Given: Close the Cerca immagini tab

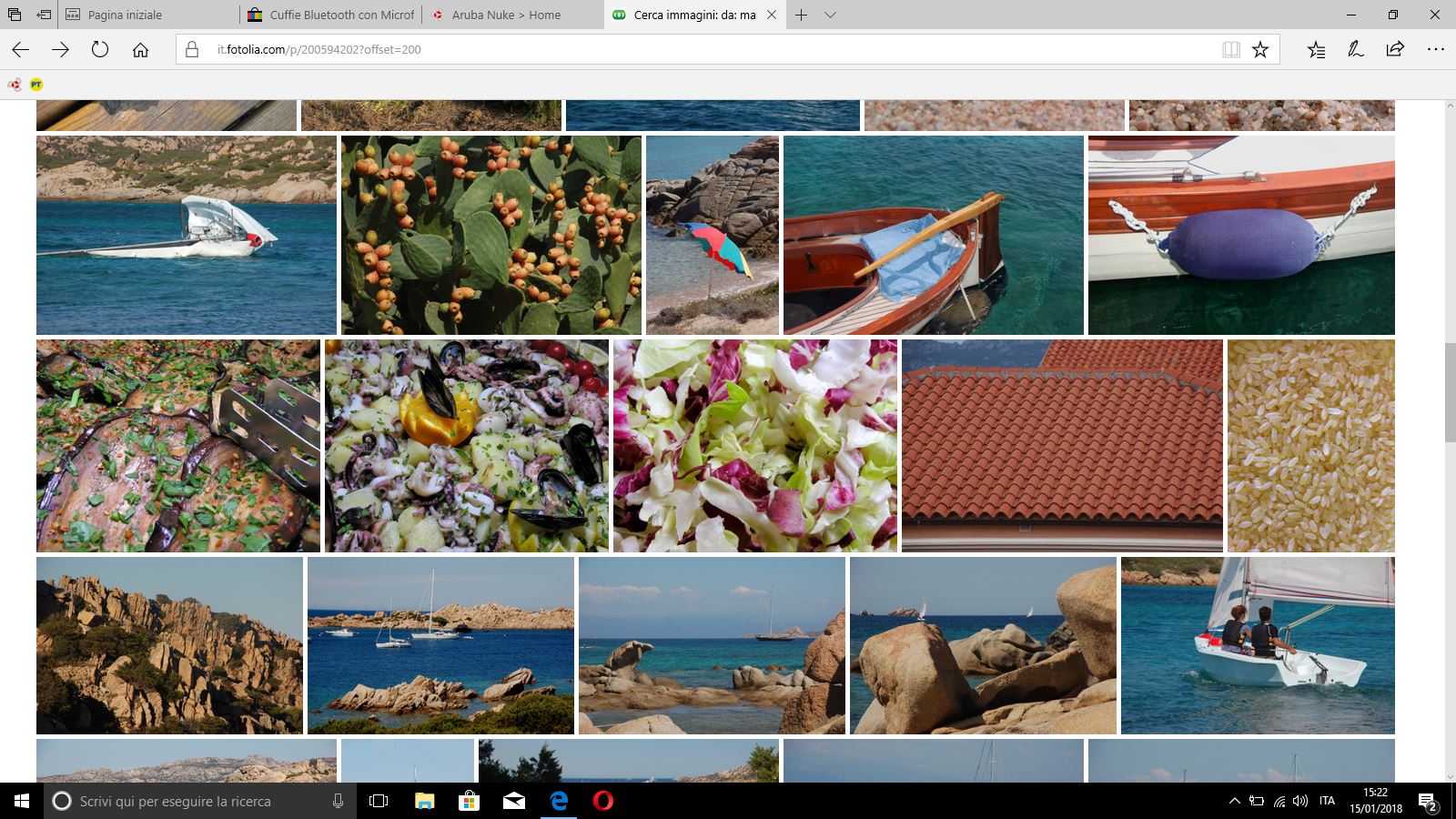Looking at the screenshot, I should [x=772, y=15].
